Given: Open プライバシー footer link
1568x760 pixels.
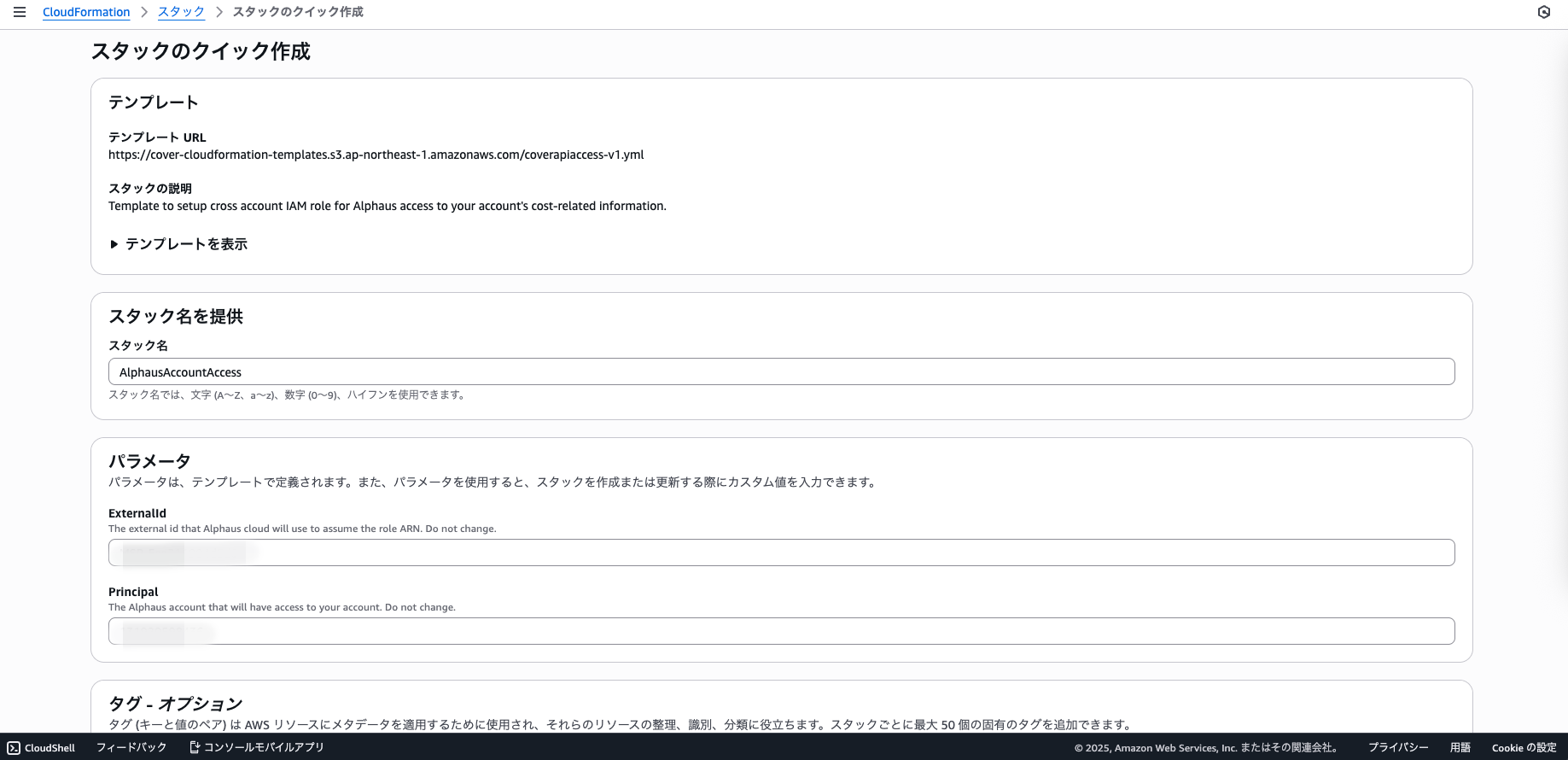Looking at the screenshot, I should tap(1398, 747).
